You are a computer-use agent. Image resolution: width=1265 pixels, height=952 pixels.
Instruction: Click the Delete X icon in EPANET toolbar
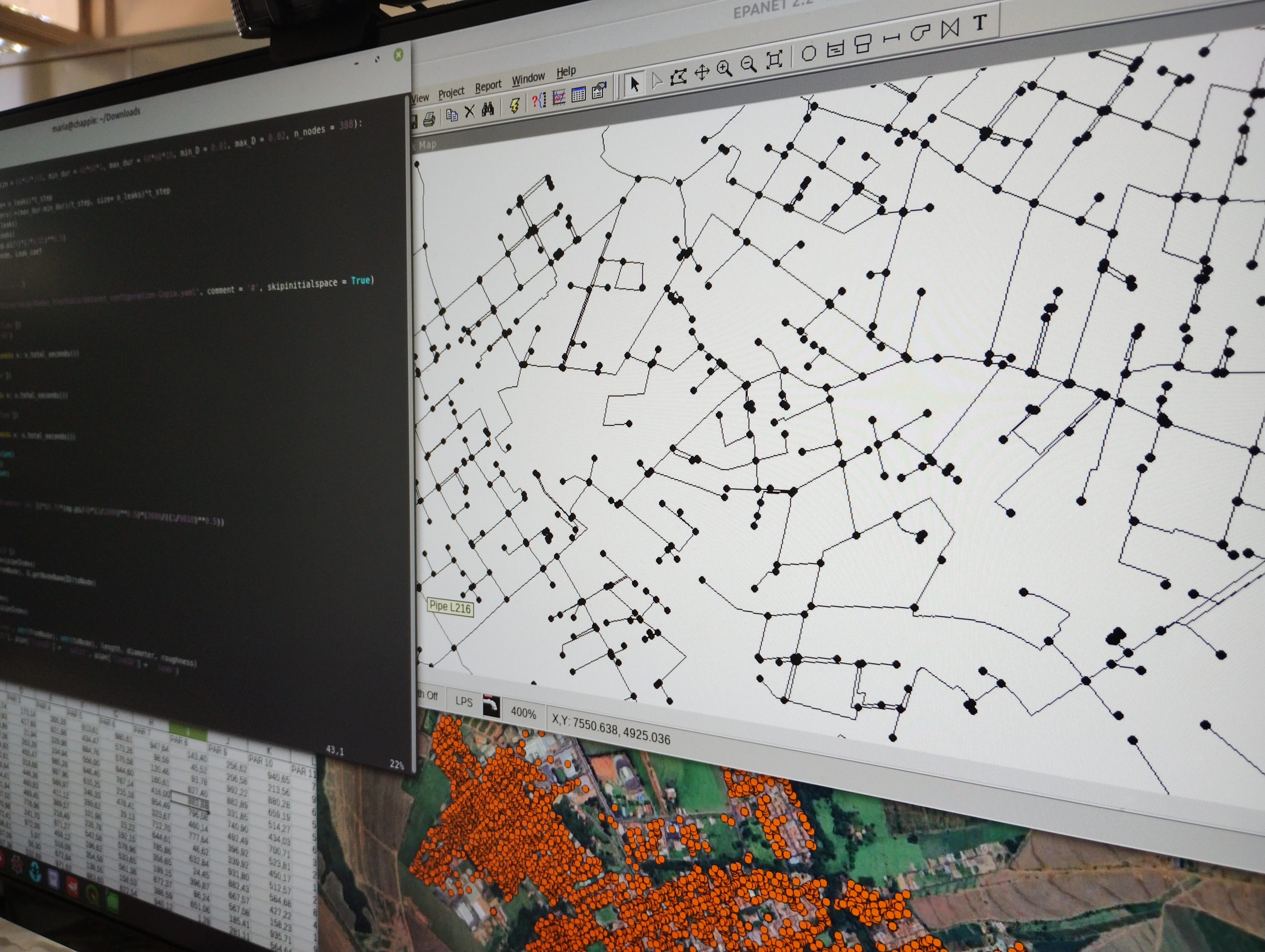[469, 112]
